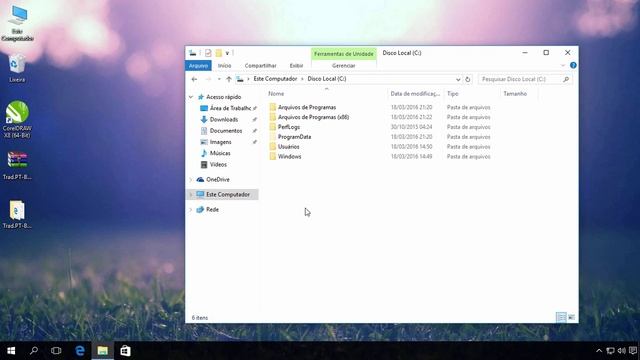The image size is (640, 360).
Task: Launch CorelDRAW X8 desktop shortcut
Action: pos(17,118)
